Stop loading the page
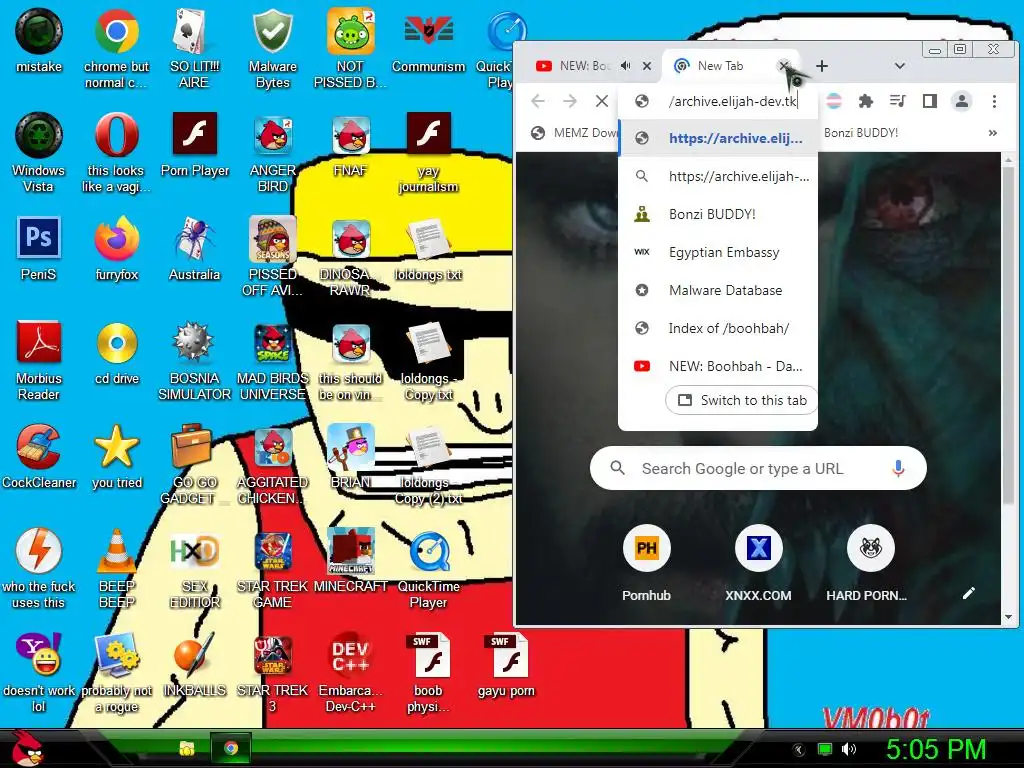Screen dimensions: 1024x768 [x=601, y=101]
